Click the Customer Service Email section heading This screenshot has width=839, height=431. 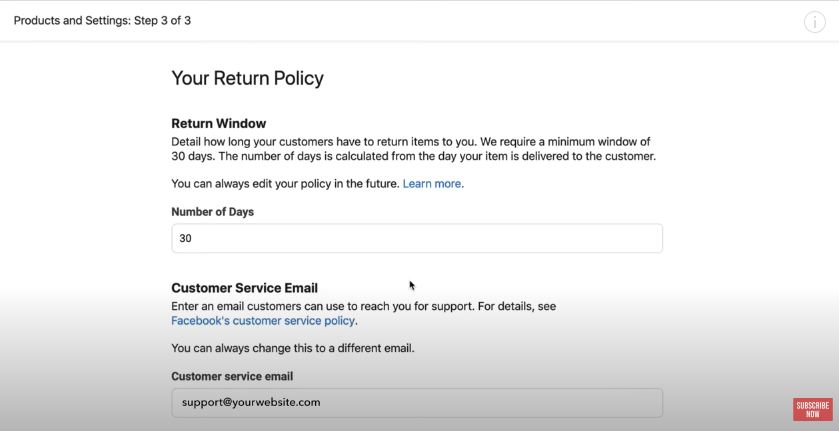point(245,288)
